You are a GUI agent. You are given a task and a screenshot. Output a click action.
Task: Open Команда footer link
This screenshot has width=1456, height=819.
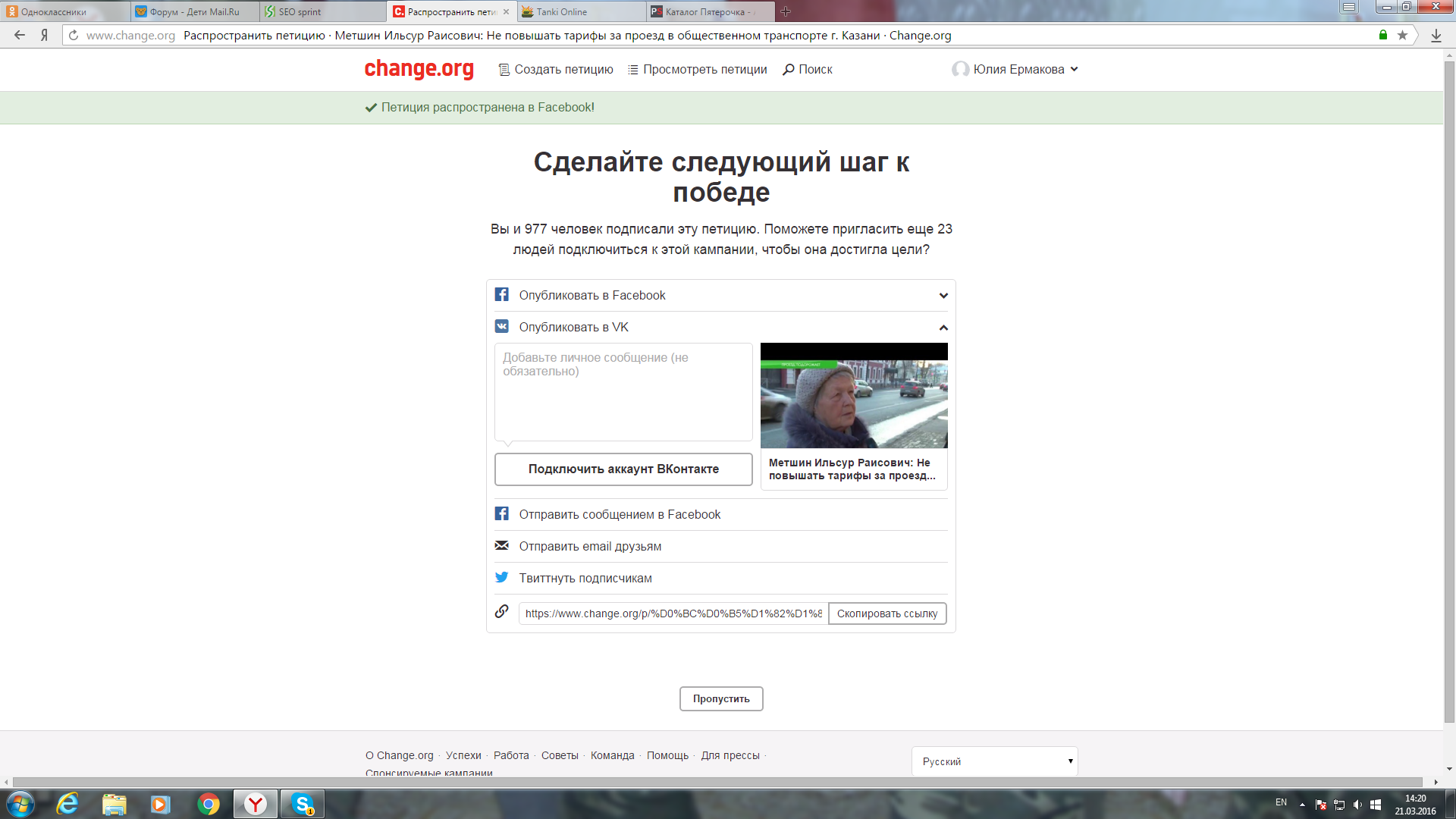click(613, 755)
